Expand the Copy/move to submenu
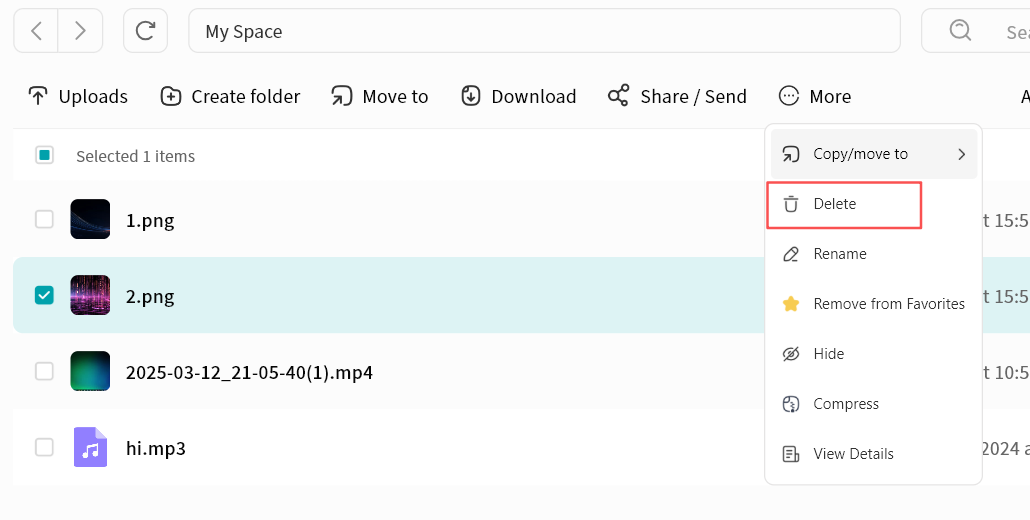 [873, 154]
